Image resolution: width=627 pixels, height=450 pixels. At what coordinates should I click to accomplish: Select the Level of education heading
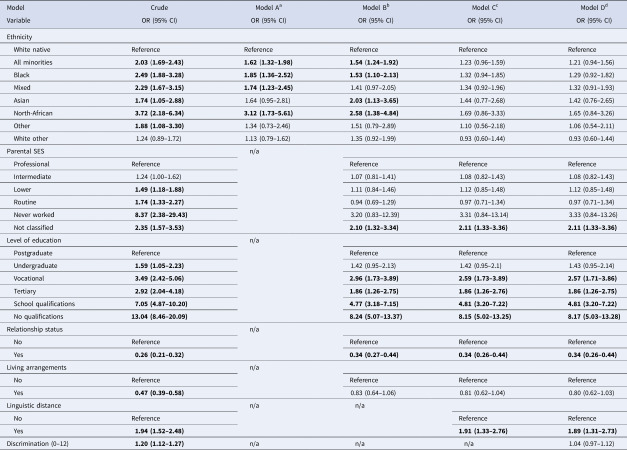34,240
